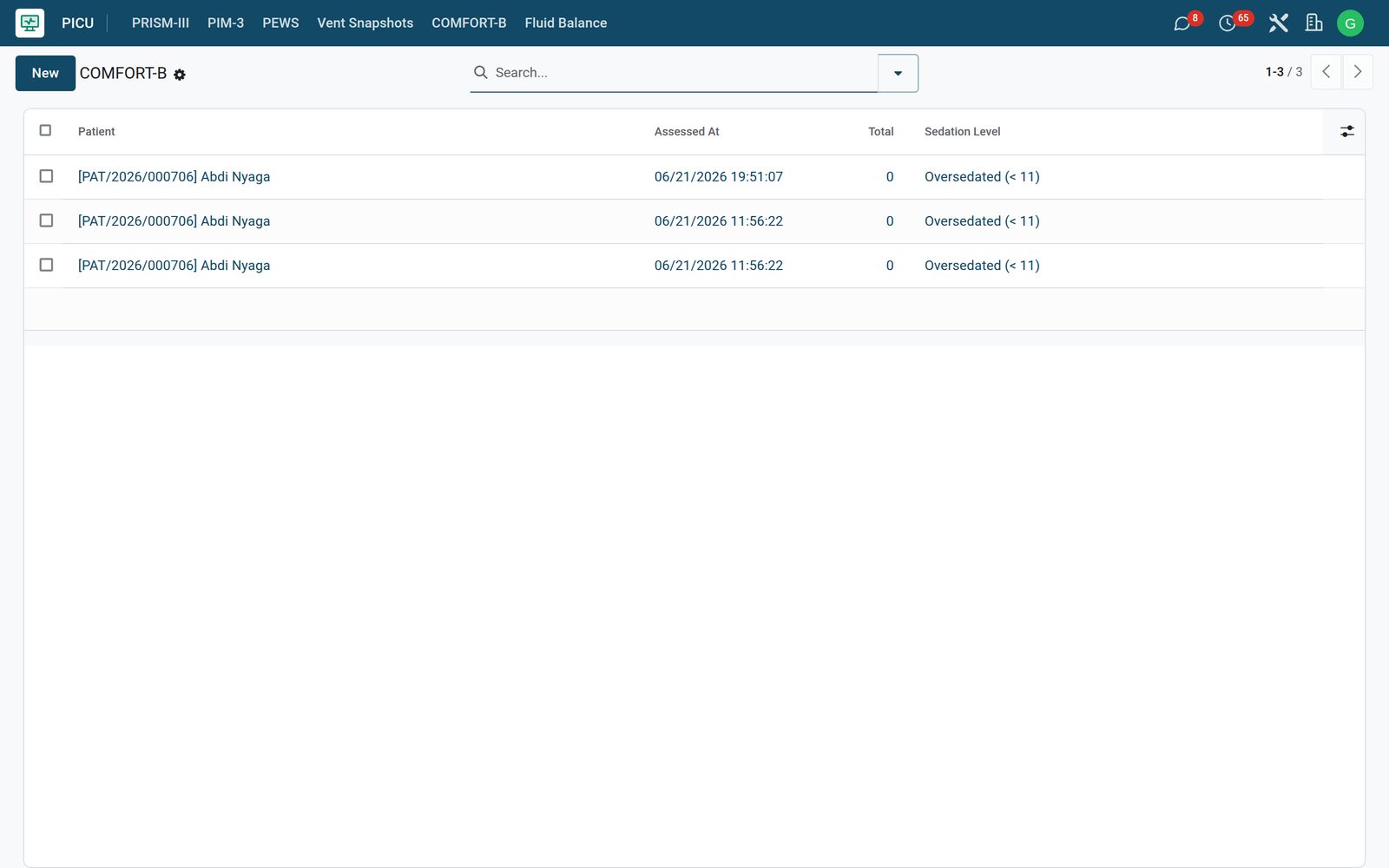Open the optional columns adjust icon
1389x868 pixels.
[x=1346, y=131]
